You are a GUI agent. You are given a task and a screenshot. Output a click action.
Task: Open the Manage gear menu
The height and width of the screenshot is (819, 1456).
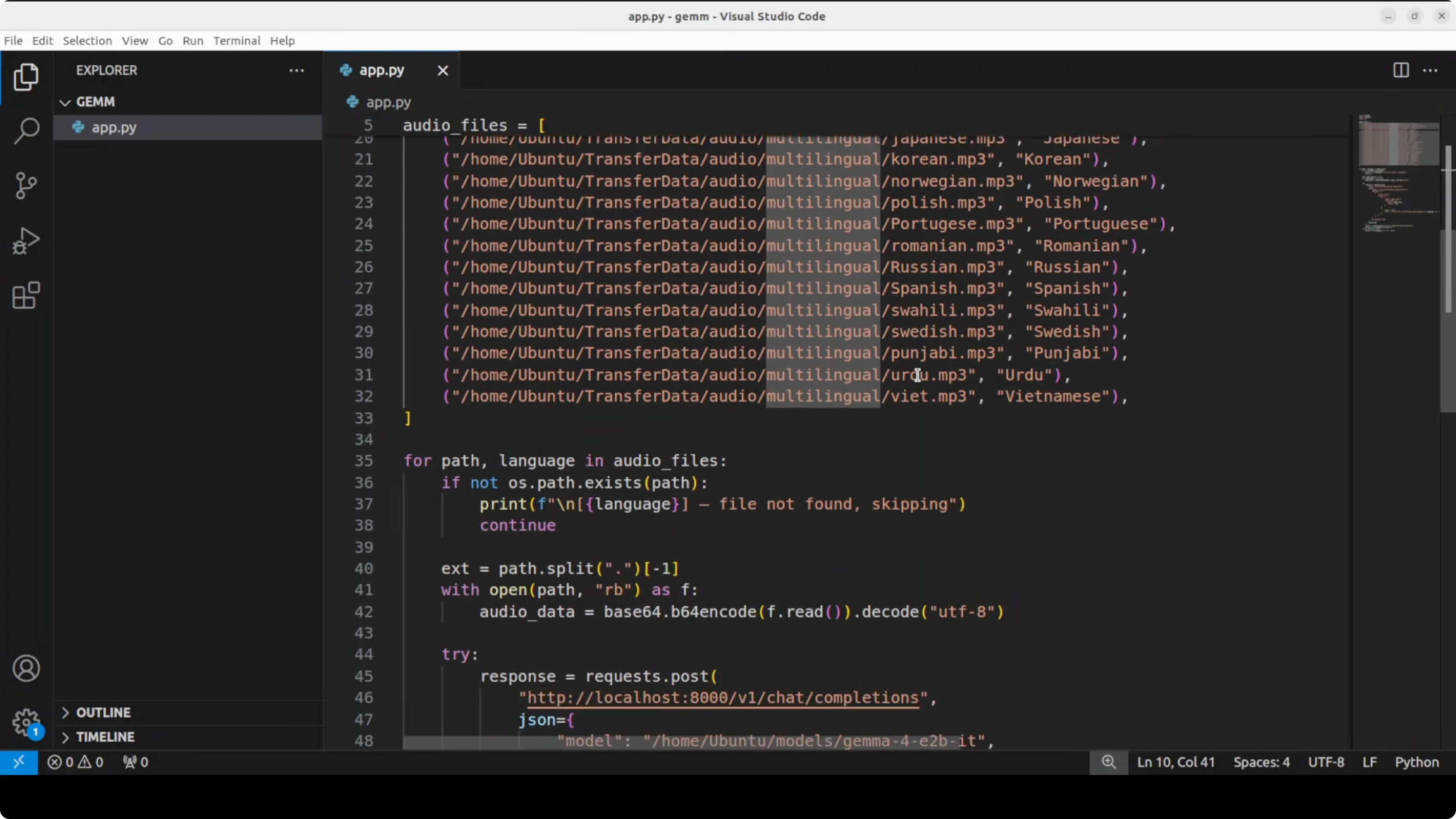[x=26, y=722]
